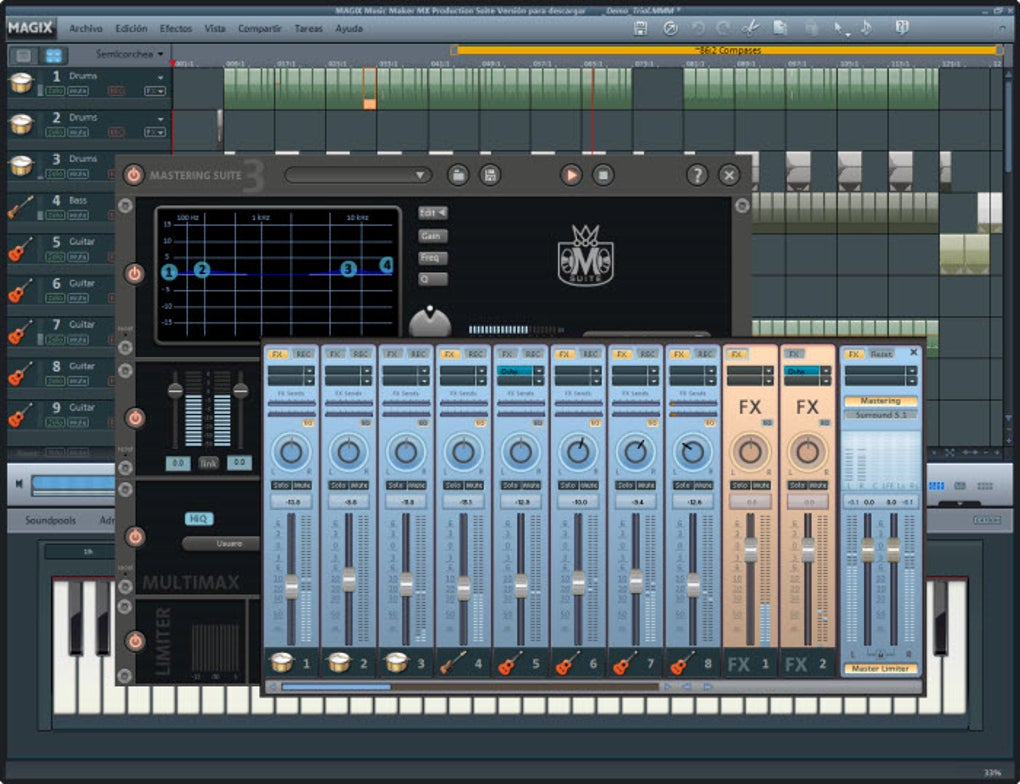Click the bass guitar icon on track 4
The height and width of the screenshot is (784, 1020).
21,207
